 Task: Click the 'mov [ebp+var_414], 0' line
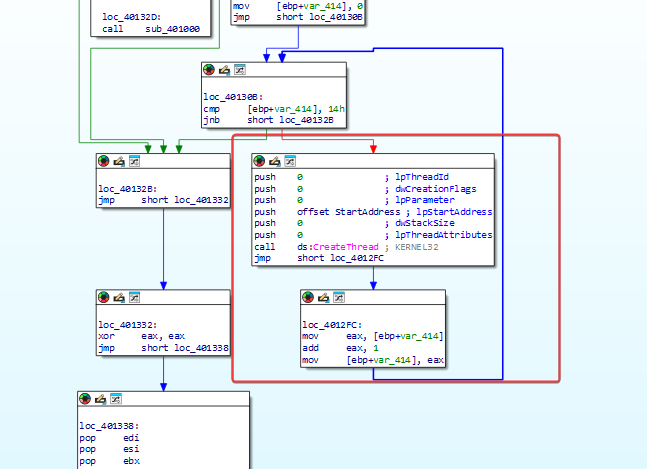point(298,6)
